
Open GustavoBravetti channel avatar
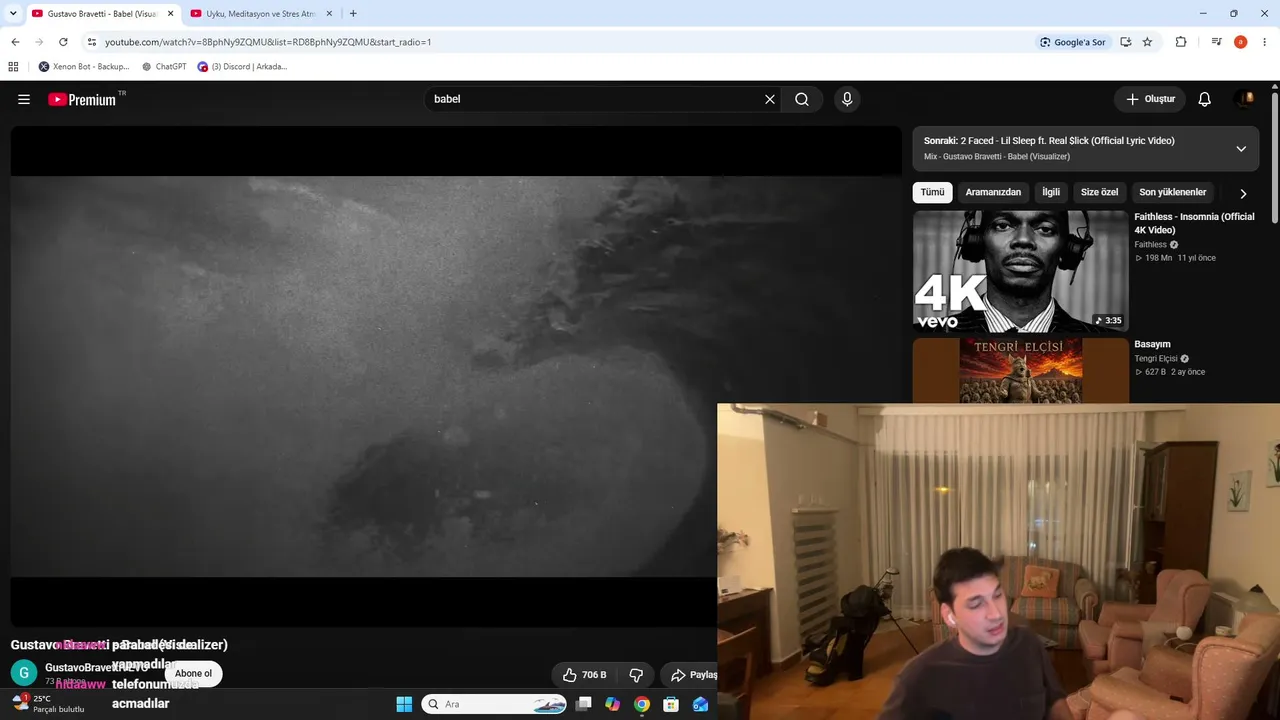coord(24,673)
